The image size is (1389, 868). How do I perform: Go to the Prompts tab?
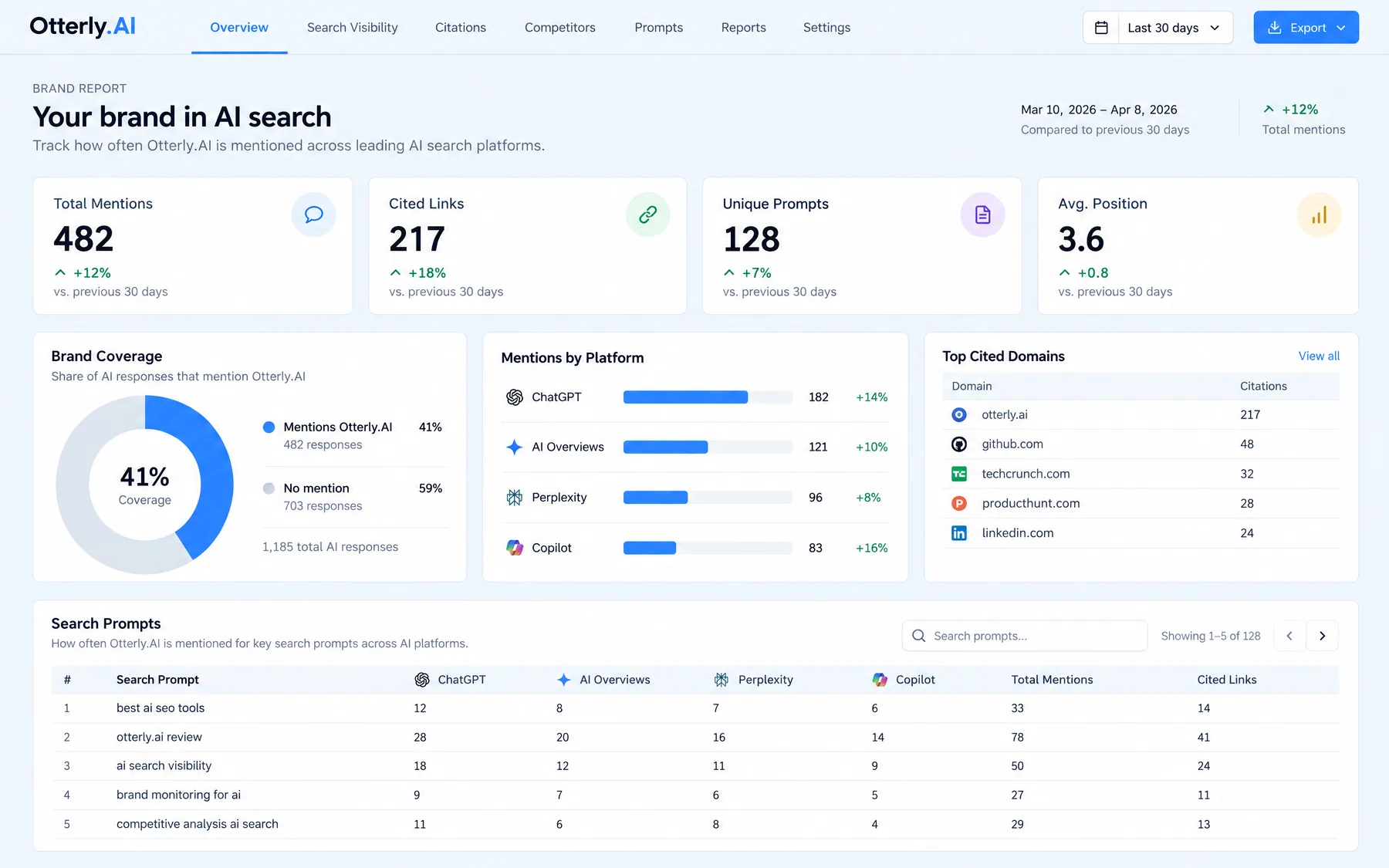659,28
